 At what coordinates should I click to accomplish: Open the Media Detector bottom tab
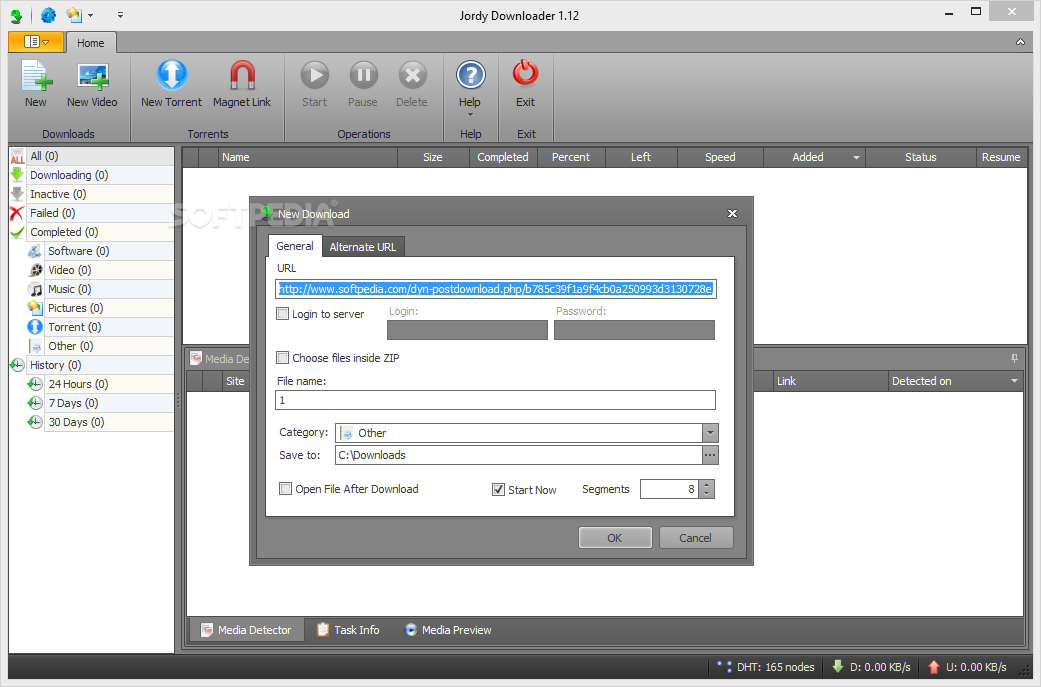(247, 630)
